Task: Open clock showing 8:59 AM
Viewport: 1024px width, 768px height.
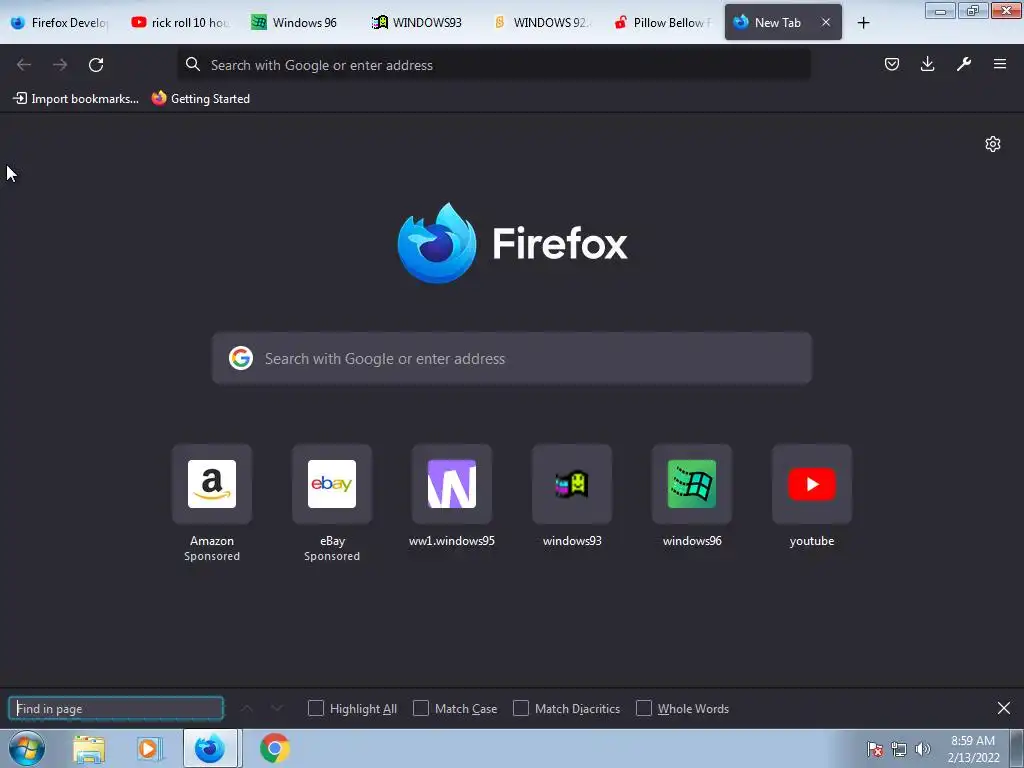Action: [x=973, y=749]
